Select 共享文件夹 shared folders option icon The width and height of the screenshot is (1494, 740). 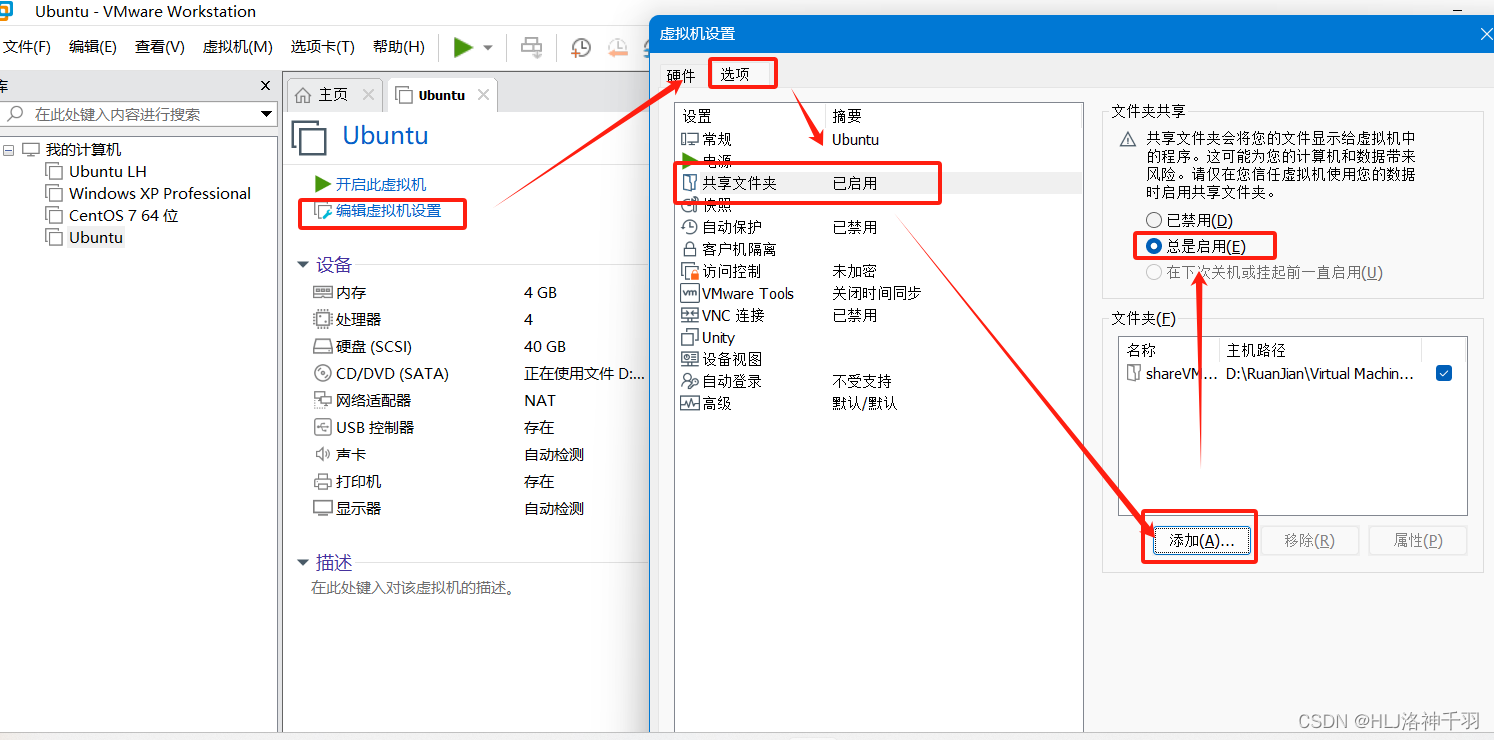(x=689, y=183)
